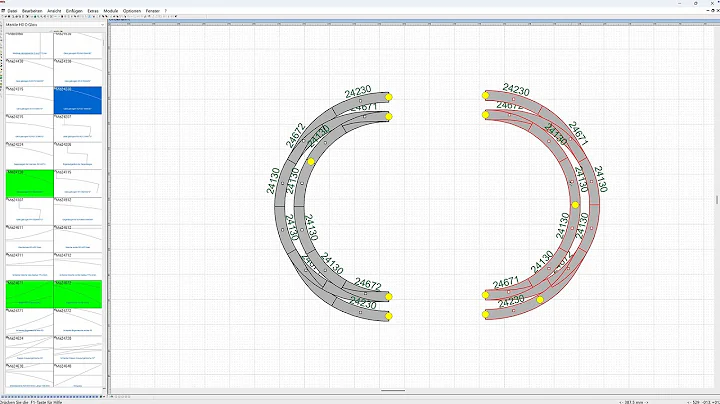Click yellow connector at top end of left inner curve
Image resolution: width=720 pixels, height=404 pixels.
tap(389, 117)
